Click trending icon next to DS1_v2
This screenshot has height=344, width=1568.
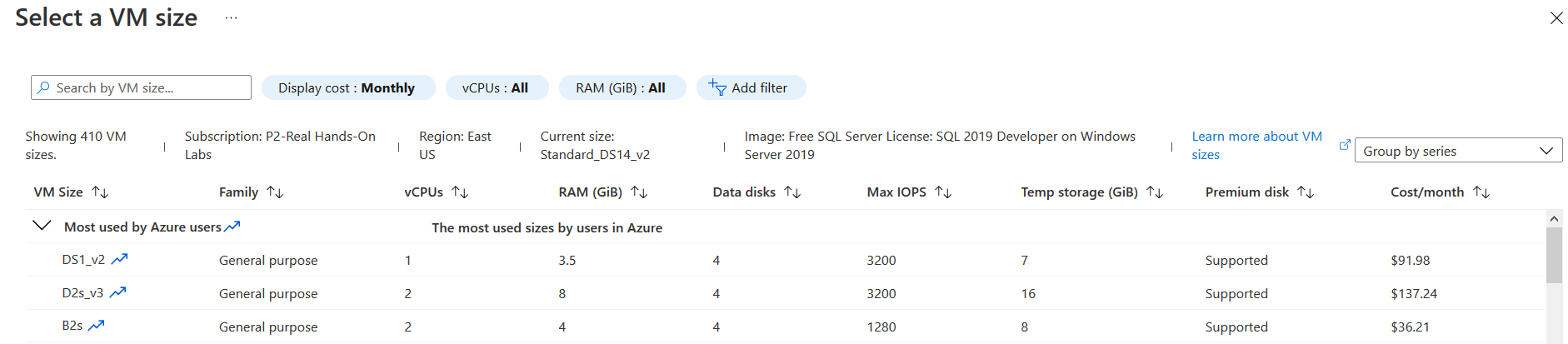pyautogui.click(x=120, y=259)
